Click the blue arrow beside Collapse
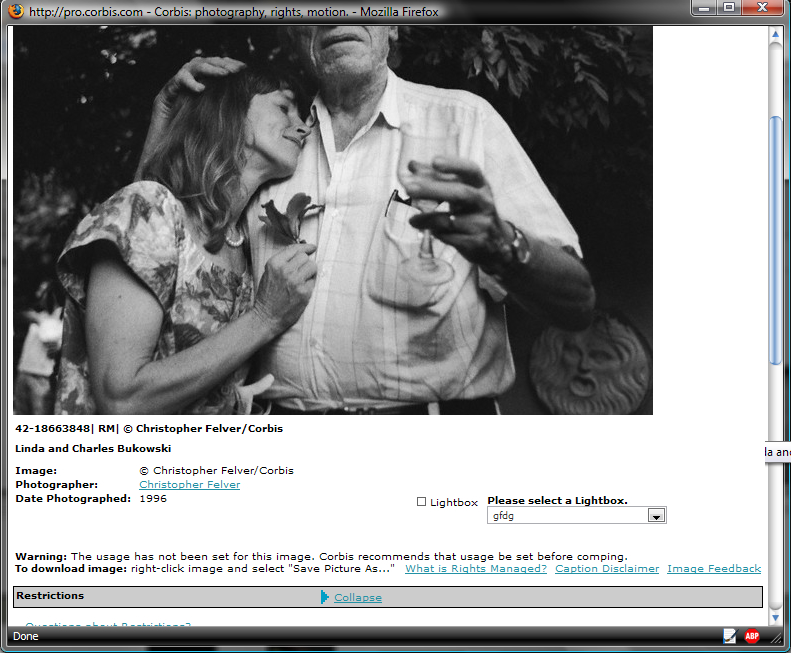Viewport: 791px width, 655px height. pos(324,597)
